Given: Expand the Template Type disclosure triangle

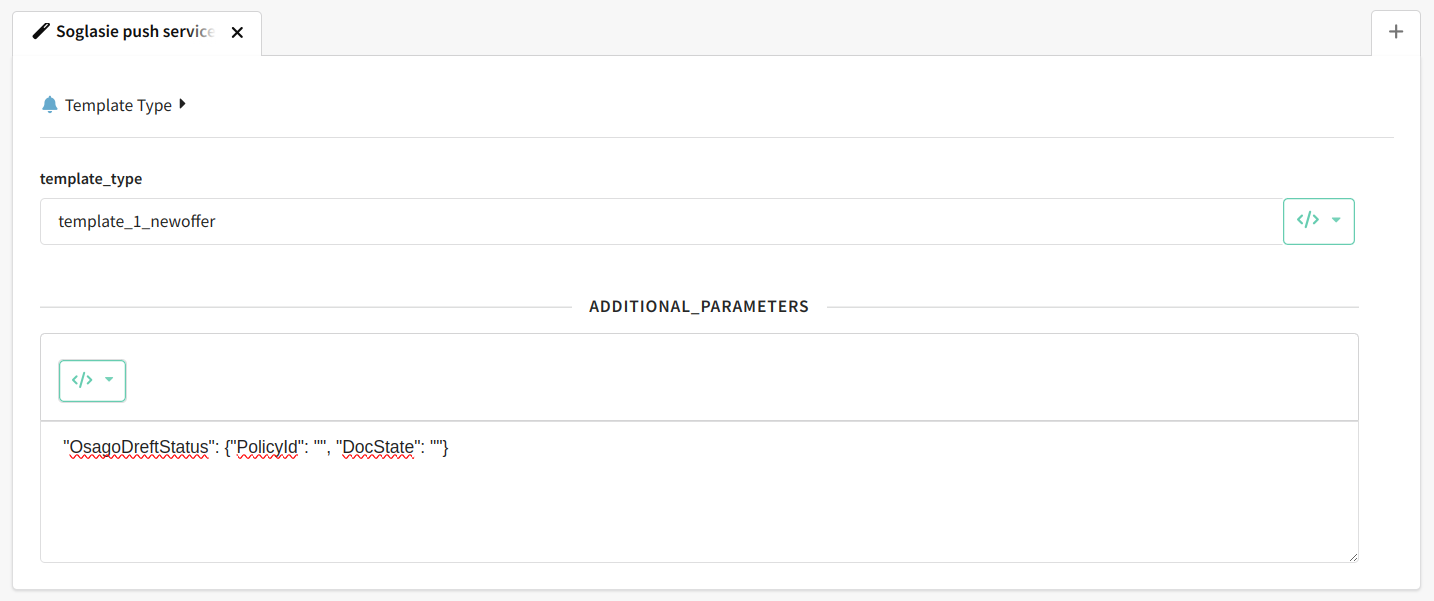Looking at the screenshot, I should tap(182, 103).
